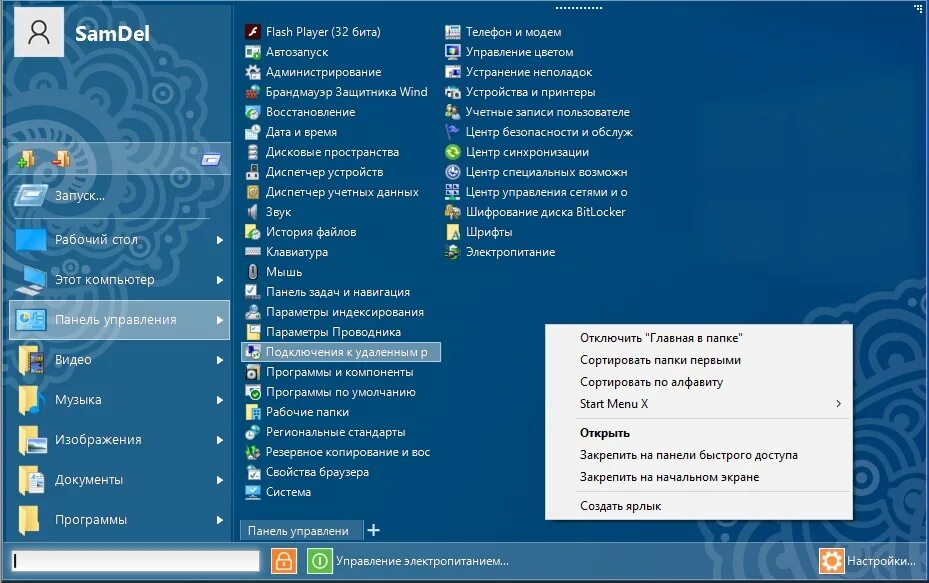Open Параметры Проводника
The width and height of the screenshot is (929, 583).
[x=323, y=332]
